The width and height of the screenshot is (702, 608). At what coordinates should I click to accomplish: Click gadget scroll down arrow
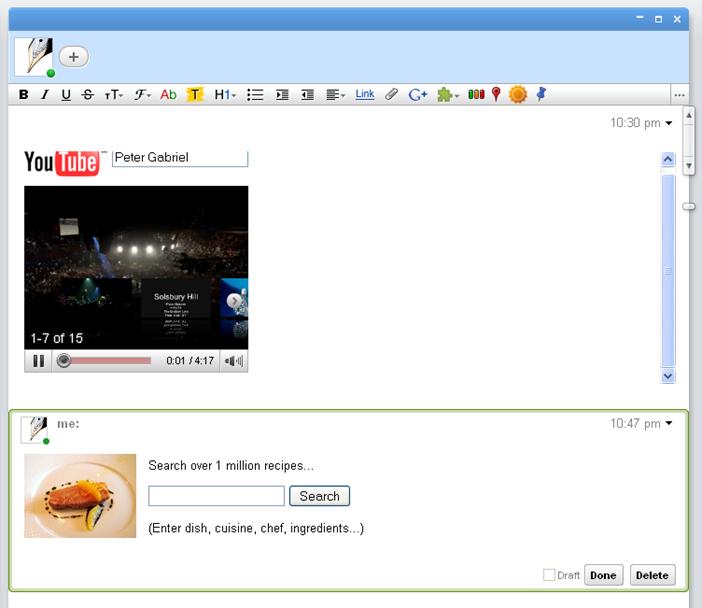668,376
